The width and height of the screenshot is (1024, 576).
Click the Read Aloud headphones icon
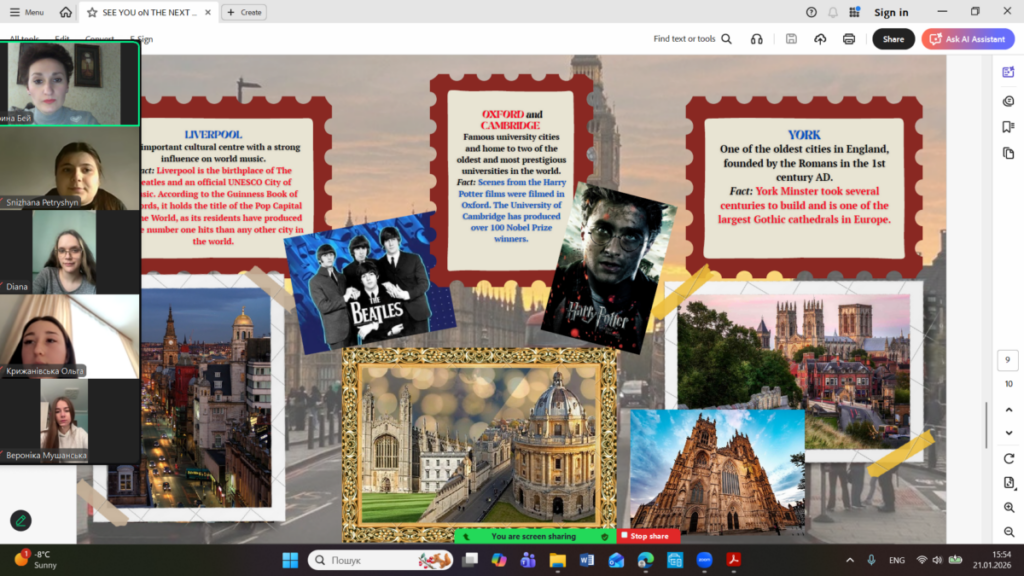point(756,39)
